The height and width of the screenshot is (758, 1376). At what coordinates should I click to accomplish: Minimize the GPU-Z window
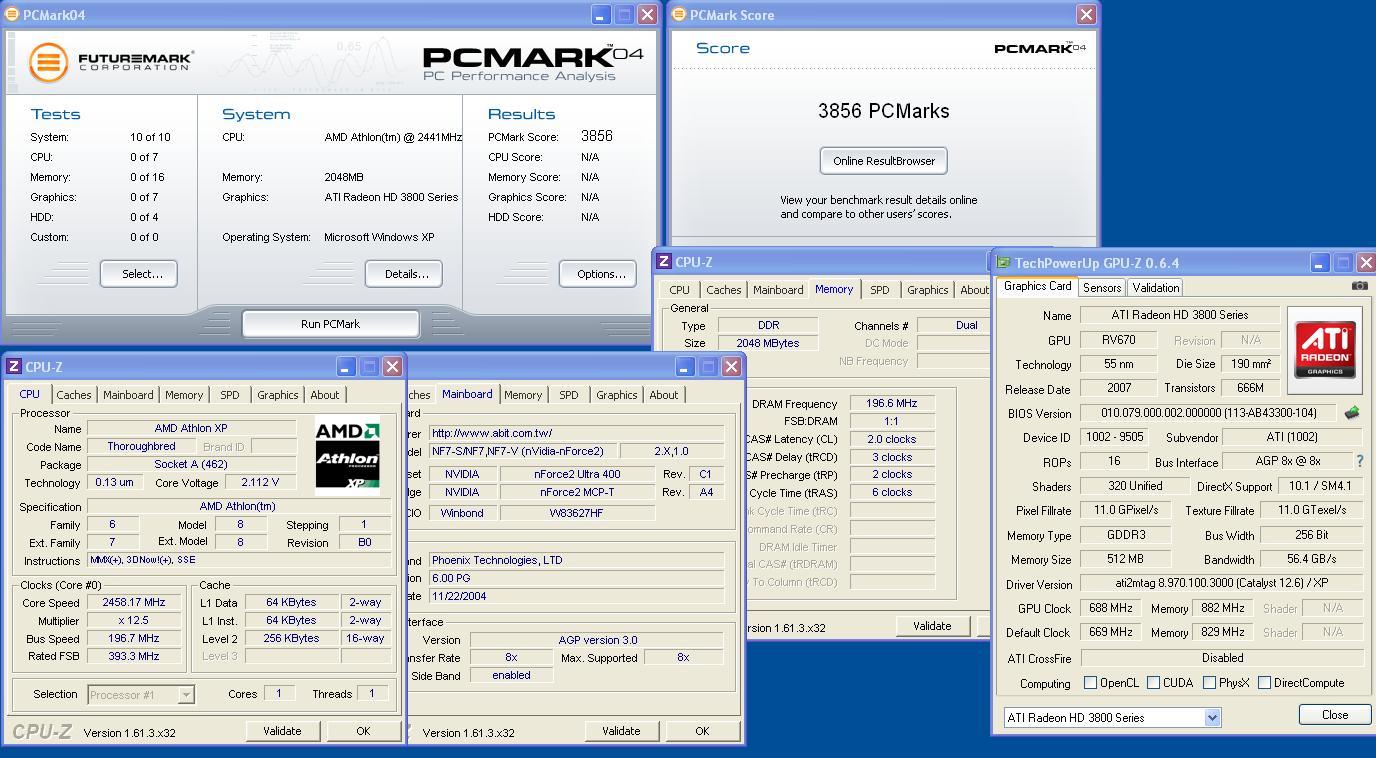1320,263
